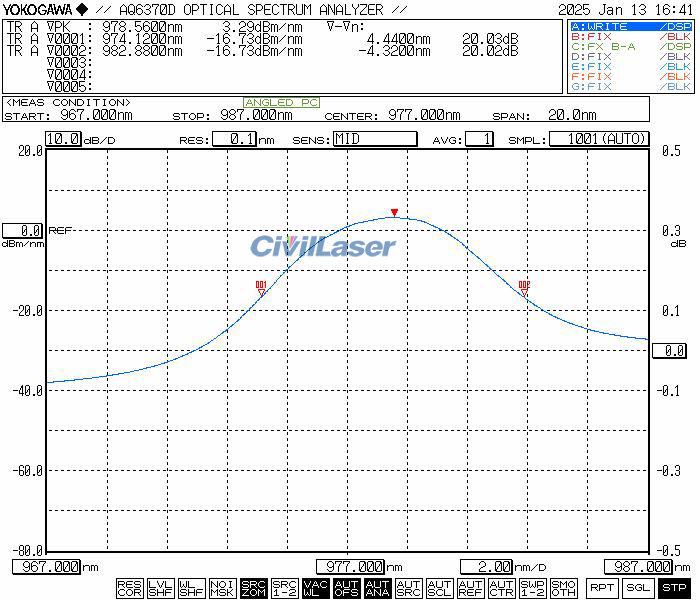The width and height of the screenshot is (700, 600).
Task: Click the SPAN 20.0nm value
Action: pos(572,115)
